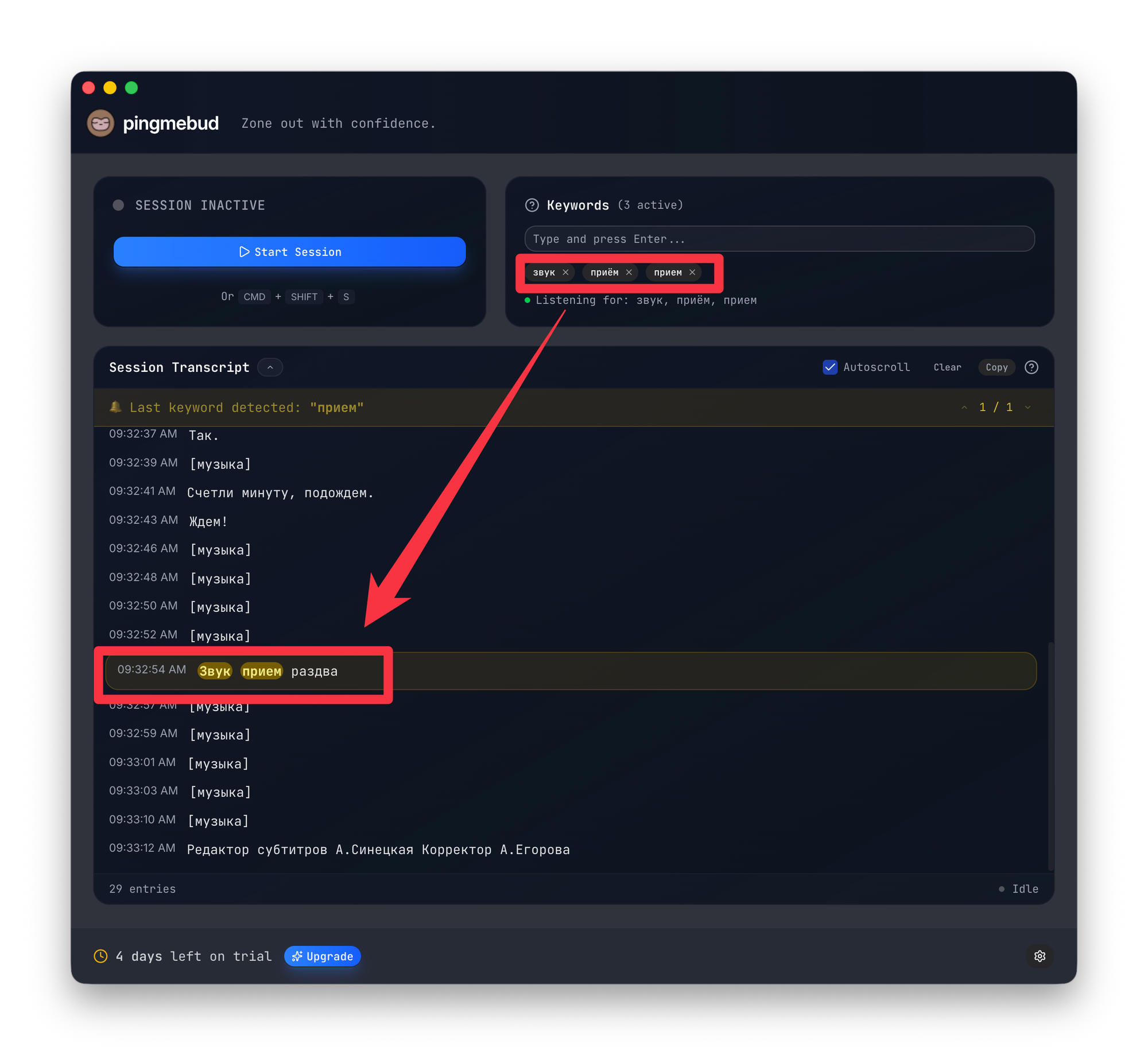
Task: Toggle the Autoscroll checkbox
Action: (829, 367)
